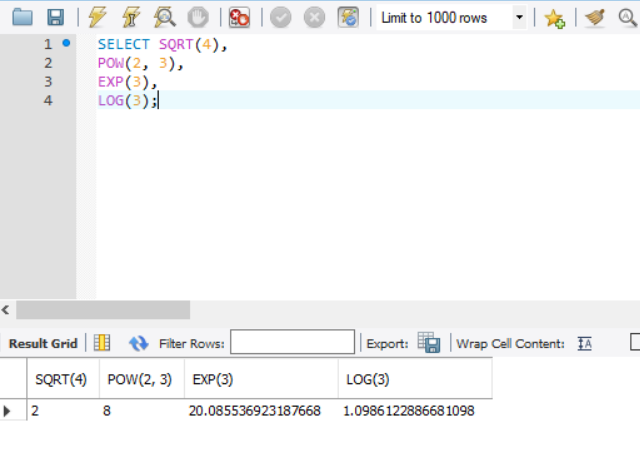This screenshot has height=465, width=640.
Task: Click the row selector arrow of first row
Action: [x=7, y=411]
